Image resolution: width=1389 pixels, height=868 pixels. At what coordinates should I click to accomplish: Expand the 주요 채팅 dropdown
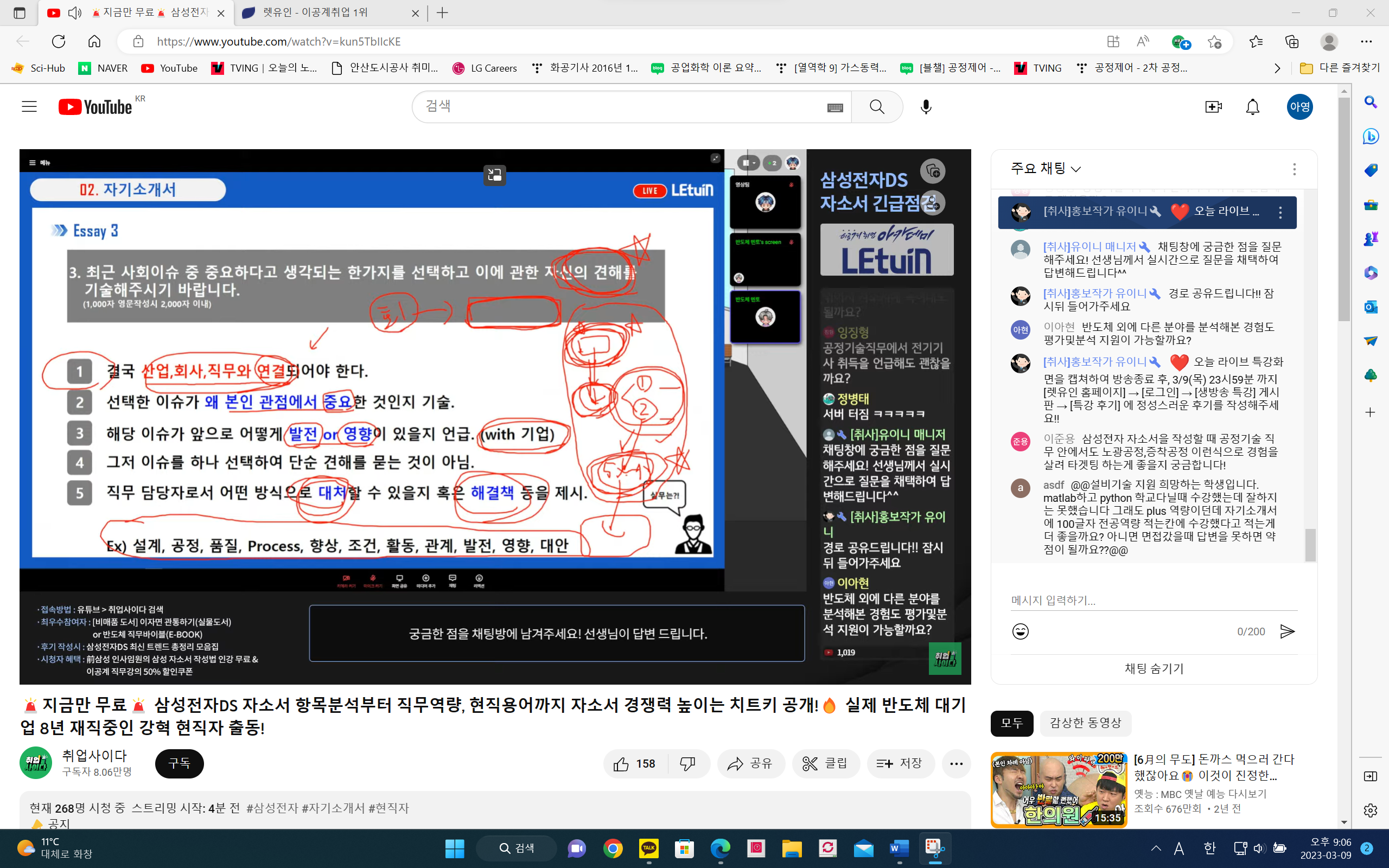click(1046, 168)
